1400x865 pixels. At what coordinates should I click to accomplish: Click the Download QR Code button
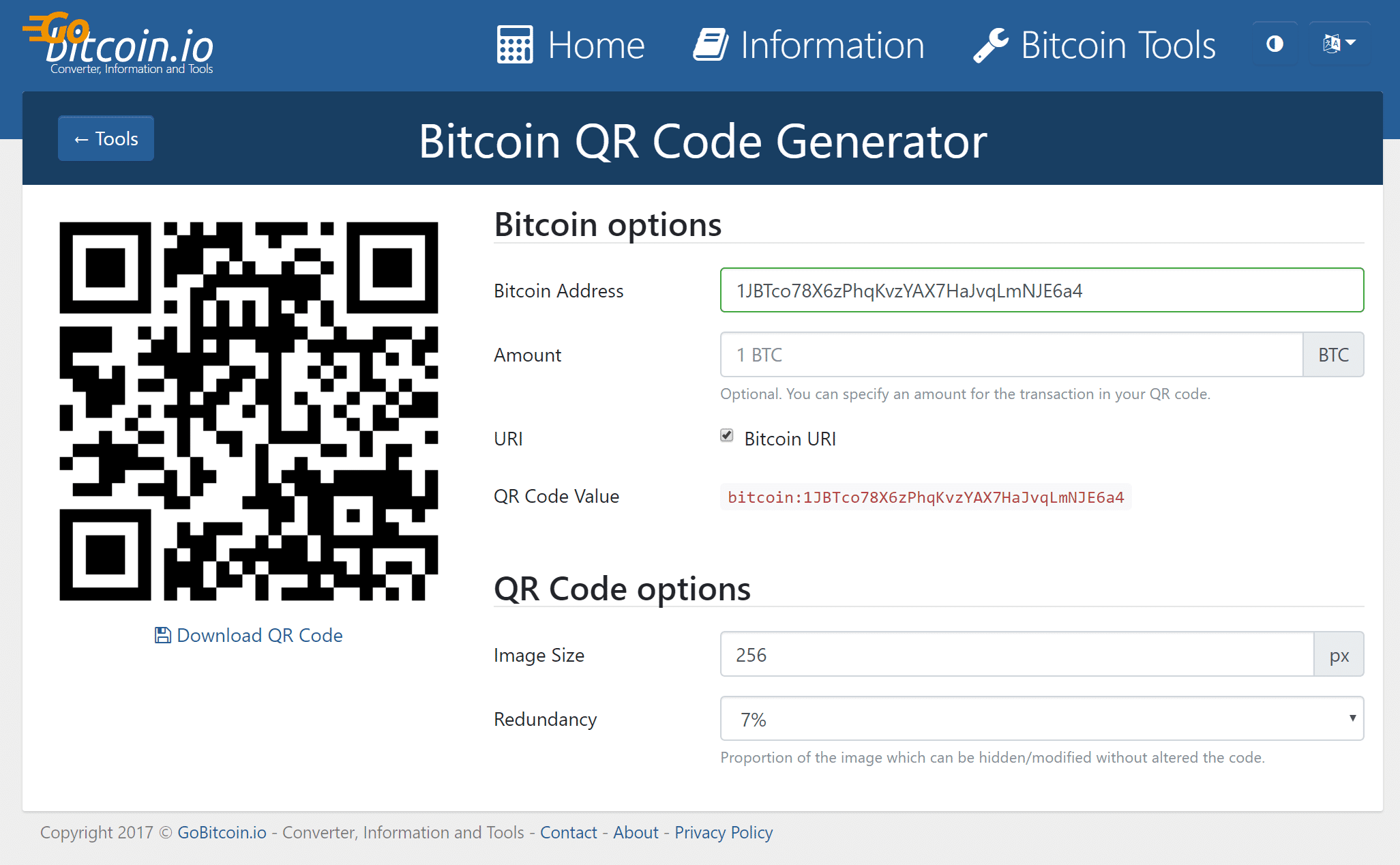[x=248, y=634]
